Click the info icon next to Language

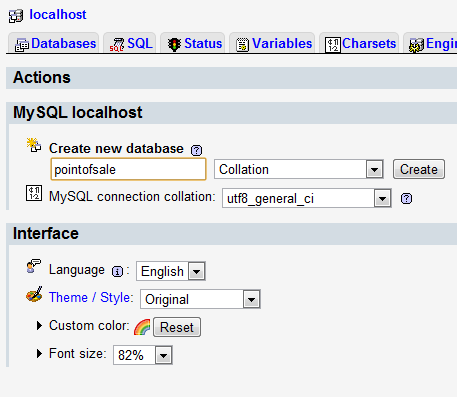point(117,272)
